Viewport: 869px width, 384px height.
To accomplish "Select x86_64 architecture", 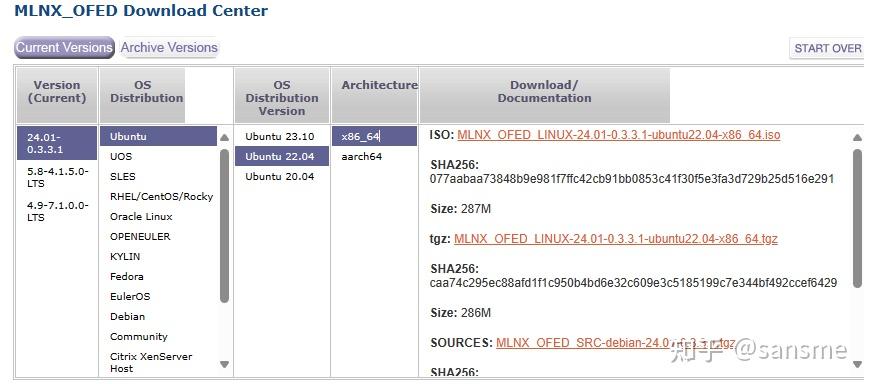I will (375, 136).
